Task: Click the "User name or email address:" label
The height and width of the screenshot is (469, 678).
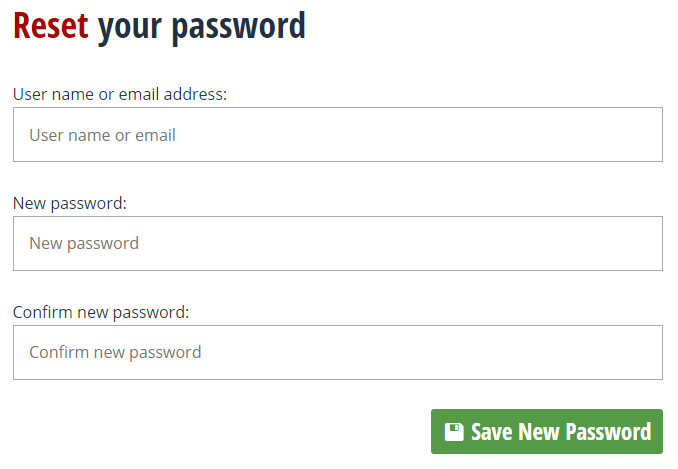Action: tap(120, 94)
